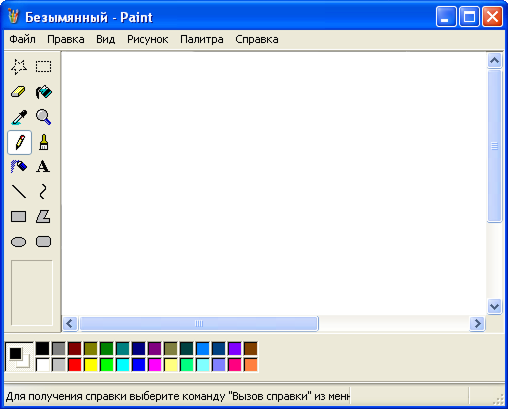Open the Палитра menu
This screenshot has height=409, width=508.
(202, 39)
